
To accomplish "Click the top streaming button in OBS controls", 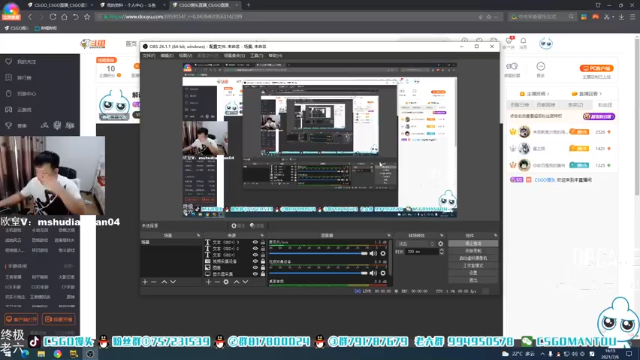I will tap(473, 243).
